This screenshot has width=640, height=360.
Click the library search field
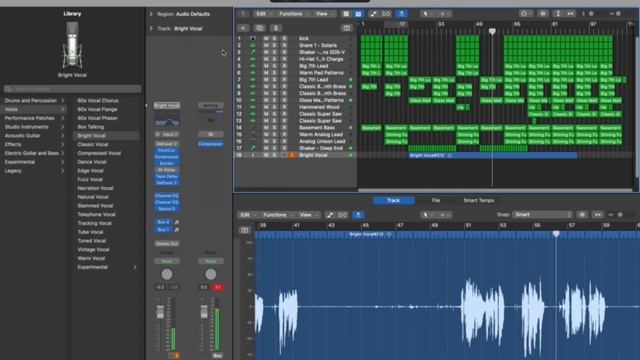pyautogui.click(x=72, y=89)
